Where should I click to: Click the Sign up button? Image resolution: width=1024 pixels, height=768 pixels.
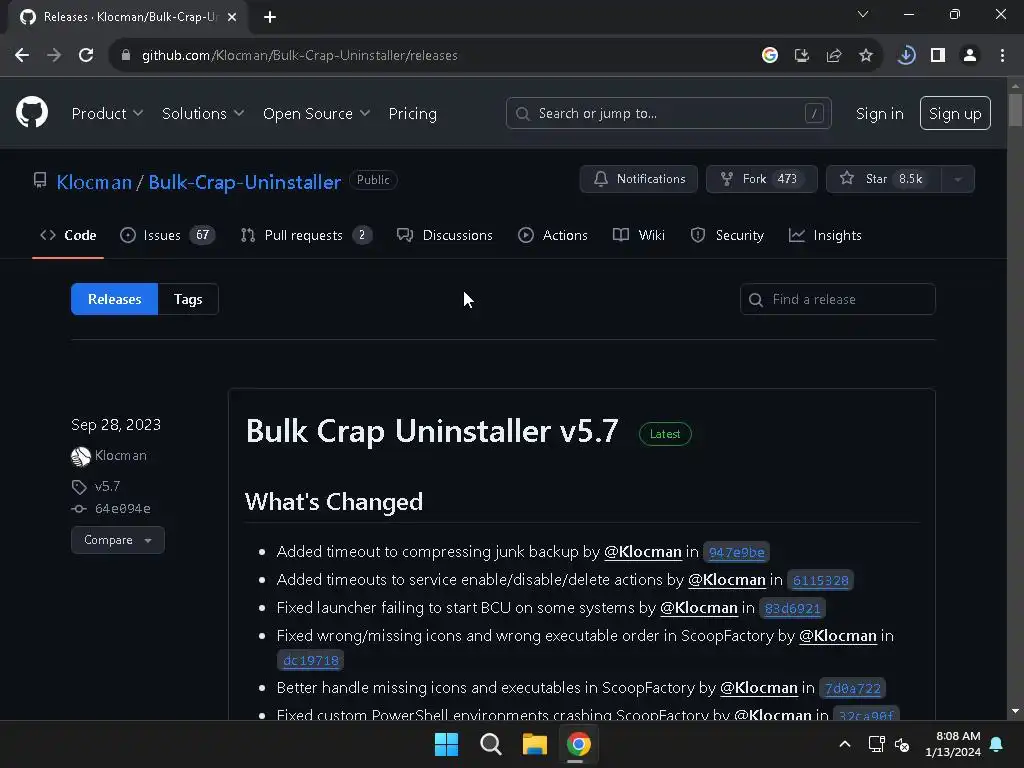point(955,114)
